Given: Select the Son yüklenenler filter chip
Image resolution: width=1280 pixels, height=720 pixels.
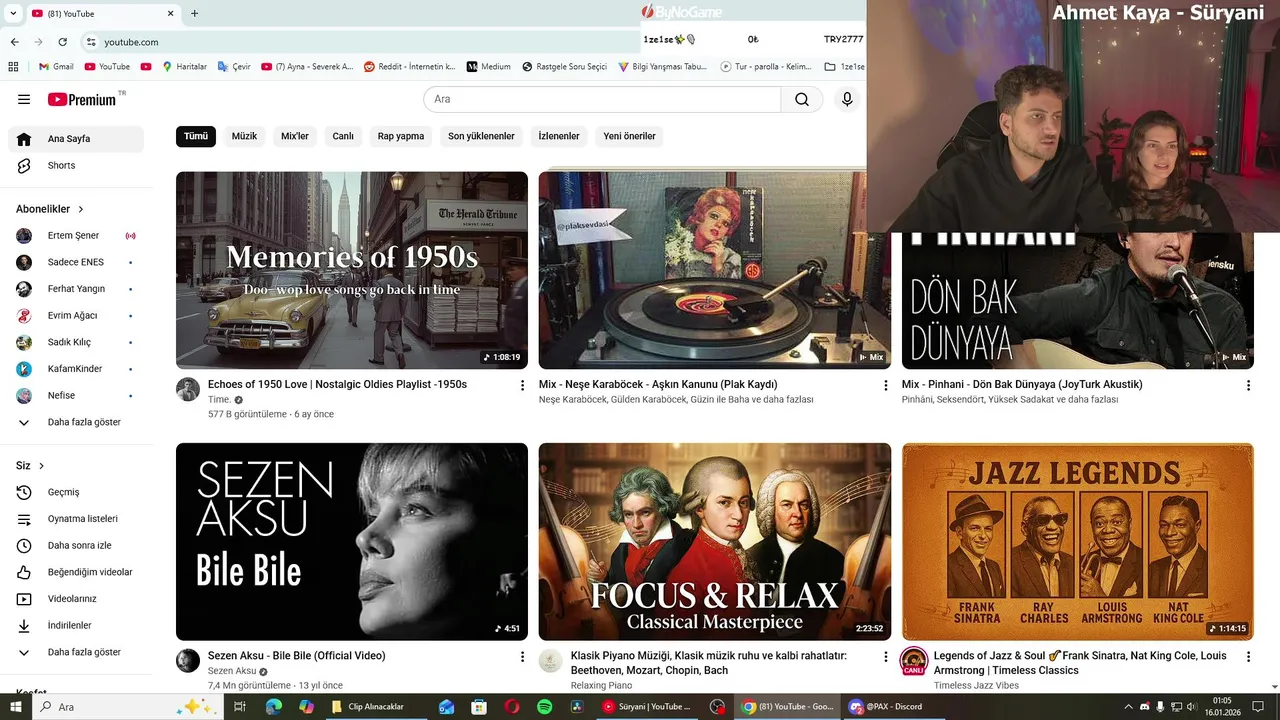Looking at the screenshot, I should (481, 136).
